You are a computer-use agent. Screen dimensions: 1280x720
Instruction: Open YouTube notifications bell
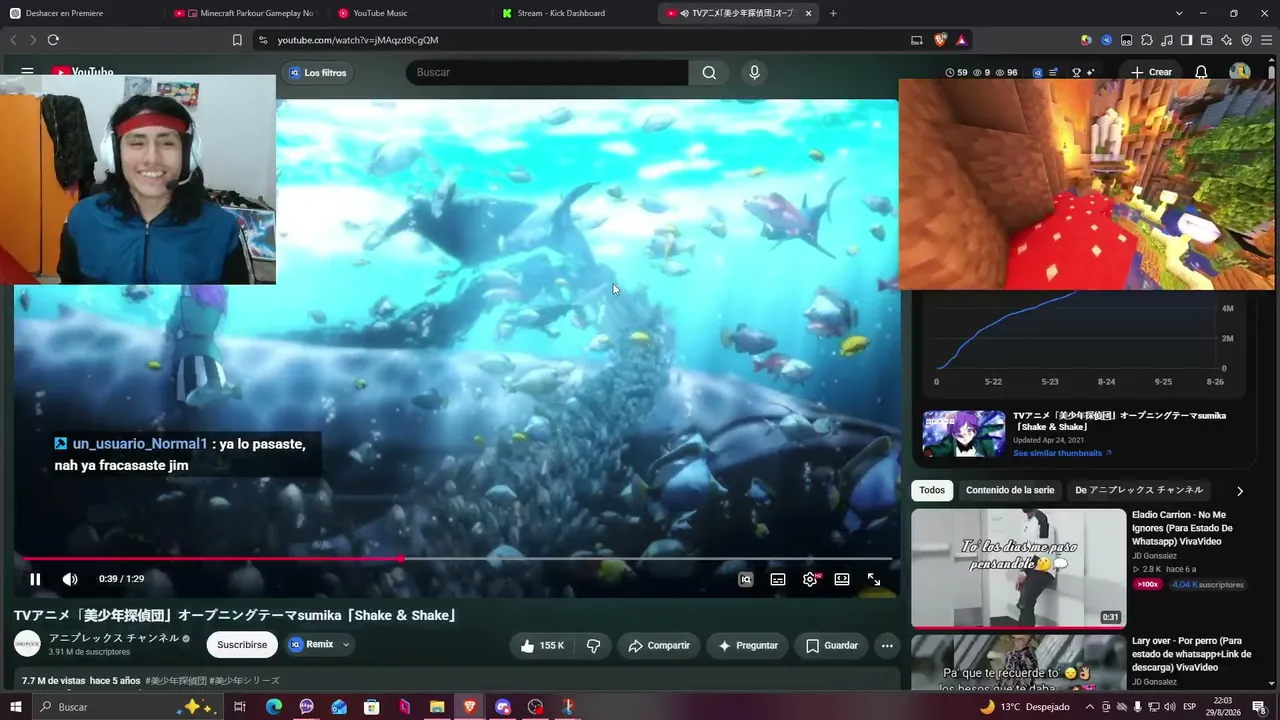1202,72
